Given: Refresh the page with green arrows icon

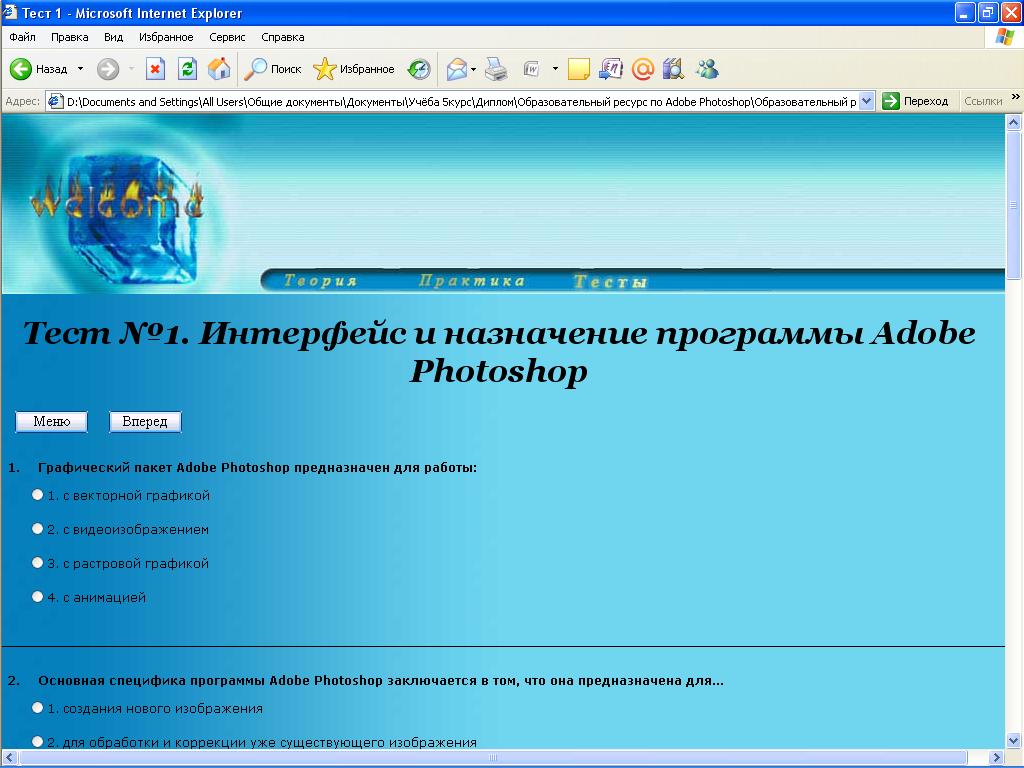Looking at the screenshot, I should click(x=187, y=69).
